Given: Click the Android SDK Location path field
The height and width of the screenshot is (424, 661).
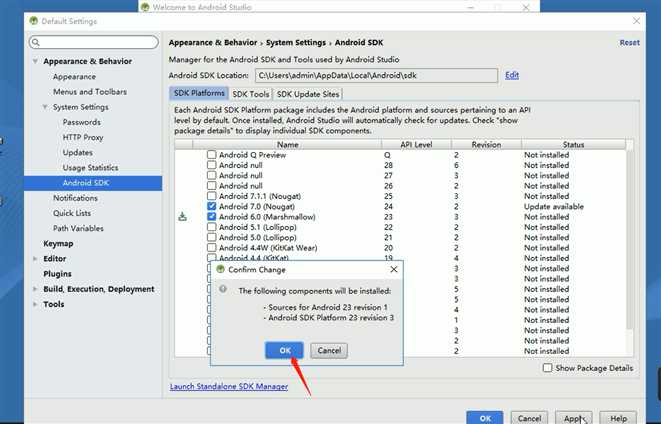Looking at the screenshot, I should pos(376,76).
